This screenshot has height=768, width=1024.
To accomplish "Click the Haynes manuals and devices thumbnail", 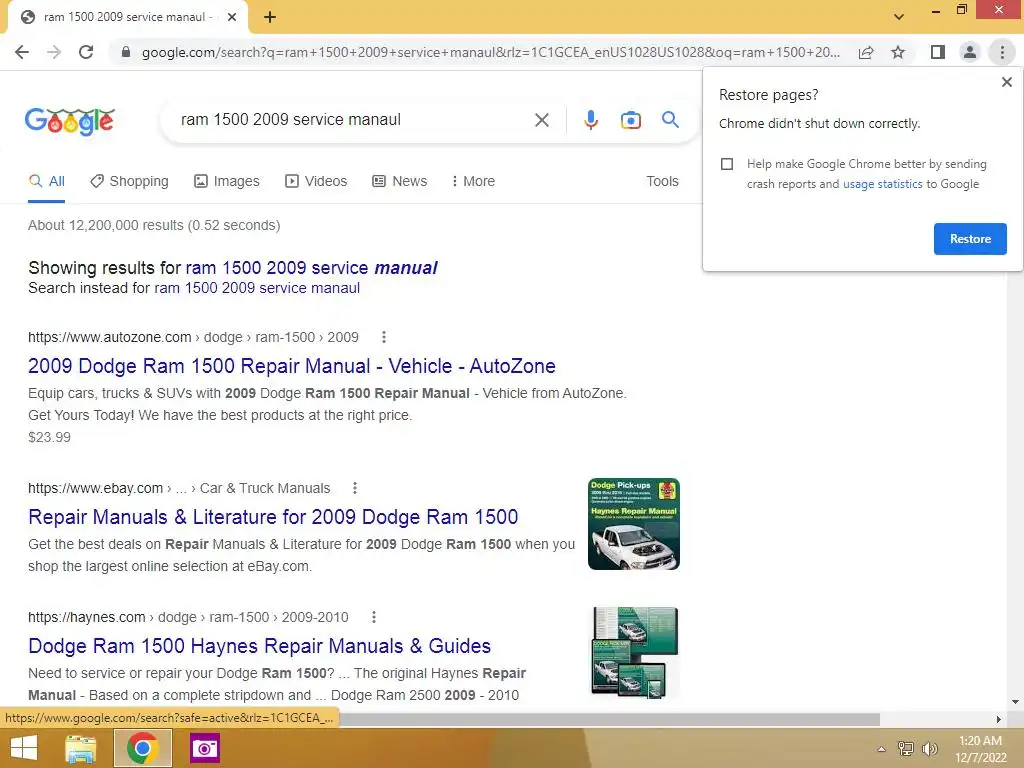I will point(635,652).
